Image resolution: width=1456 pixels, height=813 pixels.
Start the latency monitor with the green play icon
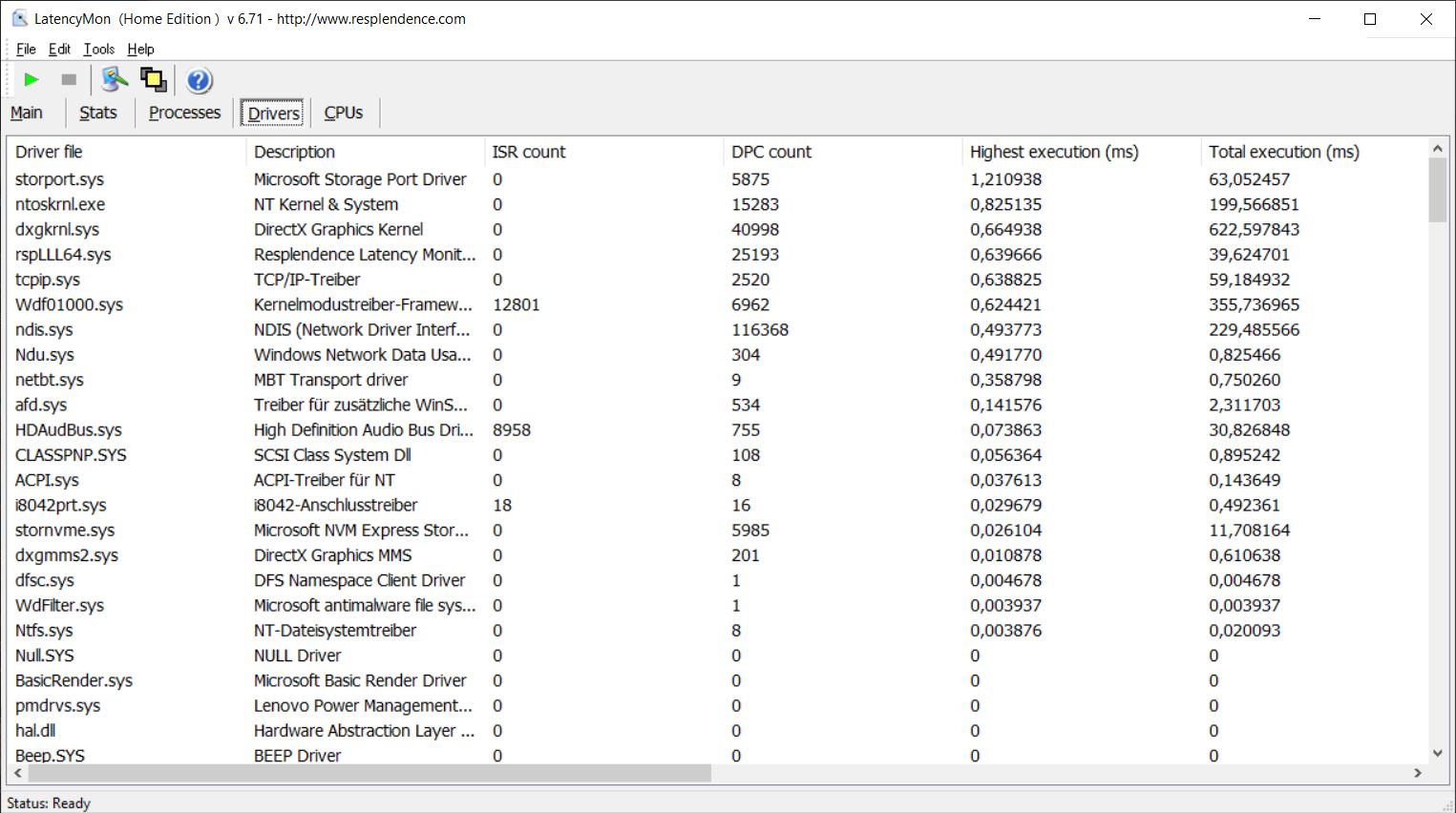[x=32, y=80]
